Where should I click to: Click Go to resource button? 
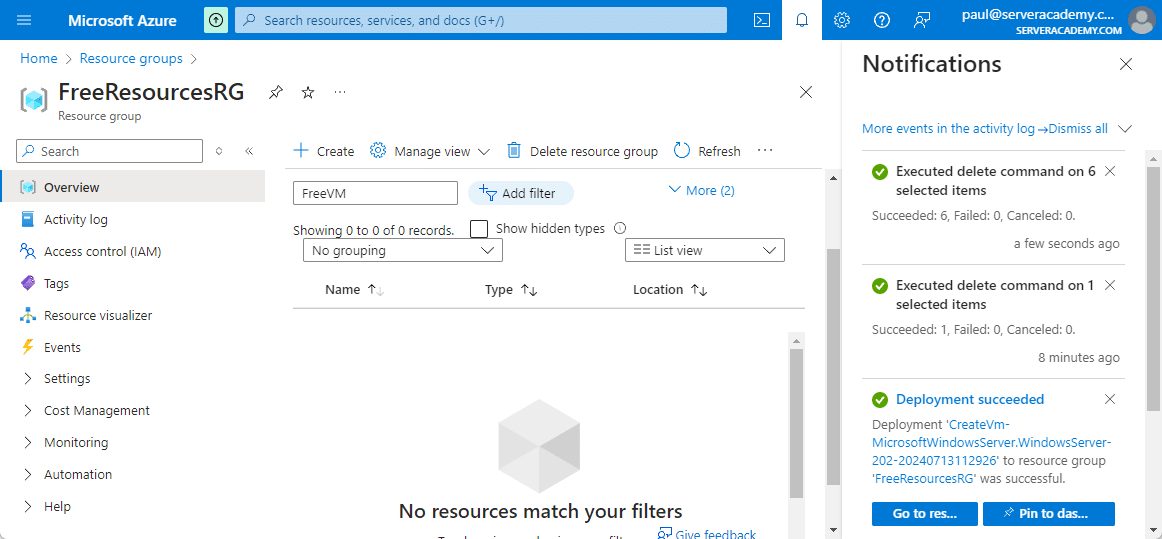click(924, 513)
